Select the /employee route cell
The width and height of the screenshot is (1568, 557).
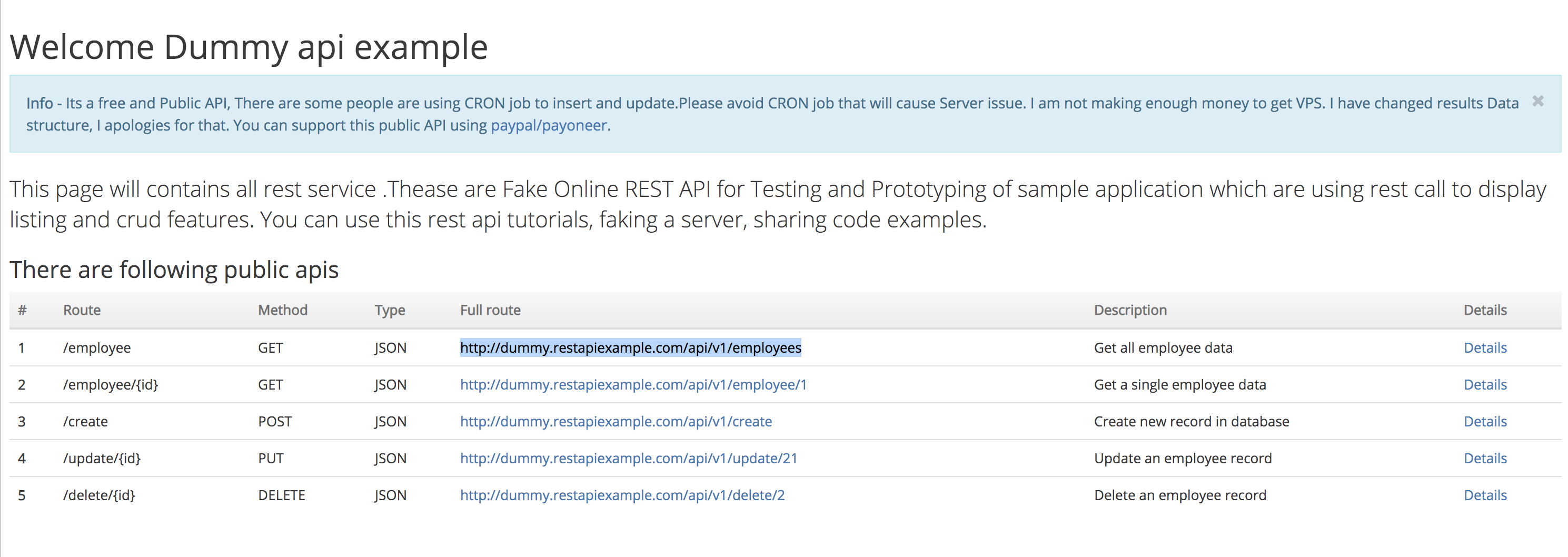tap(97, 347)
